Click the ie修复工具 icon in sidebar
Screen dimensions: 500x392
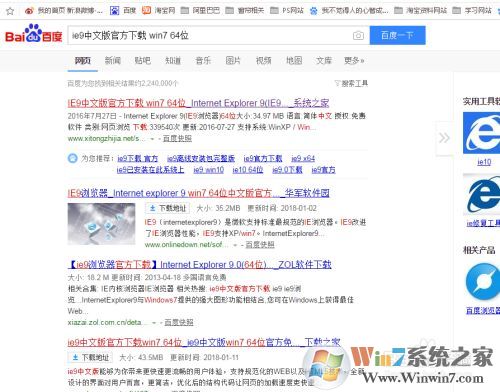(x=482, y=195)
